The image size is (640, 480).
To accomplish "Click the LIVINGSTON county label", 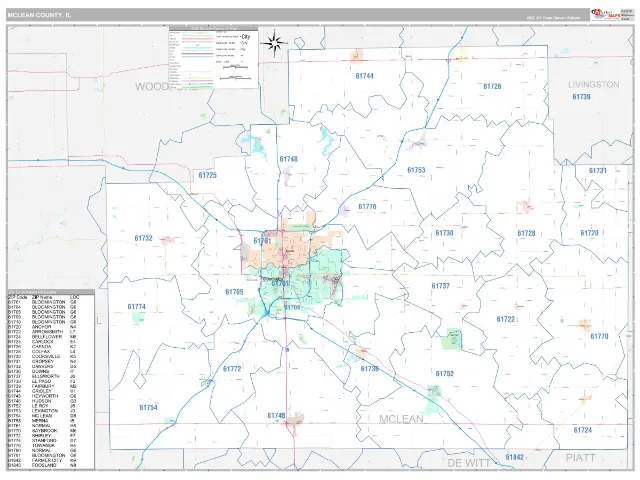I will tap(593, 84).
